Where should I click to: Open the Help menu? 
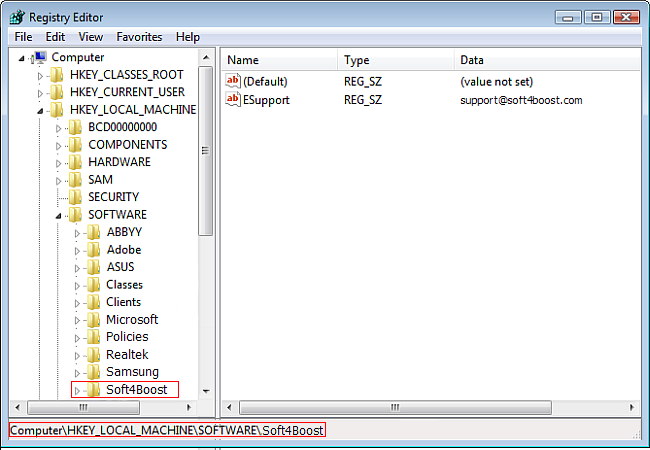coord(188,37)
